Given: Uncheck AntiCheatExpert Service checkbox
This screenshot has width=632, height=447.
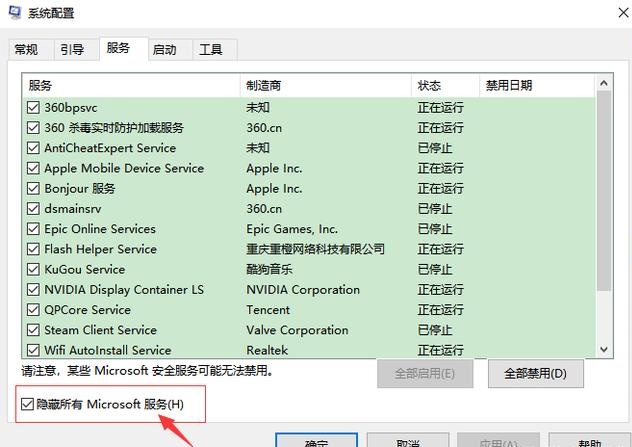Looking at the screenshot, I should (33, 148).
